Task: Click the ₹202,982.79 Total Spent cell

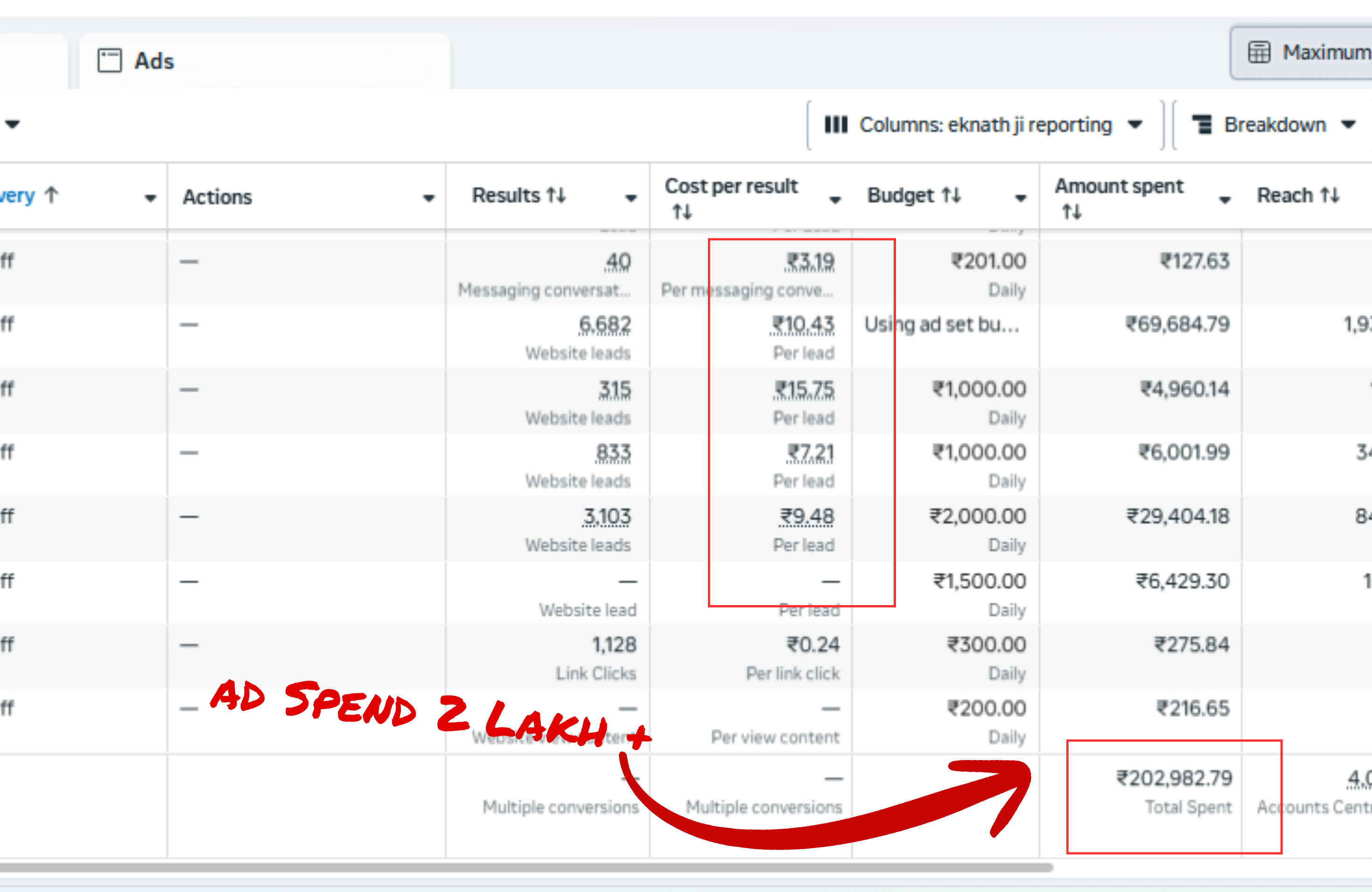Action: [1174, 779]
